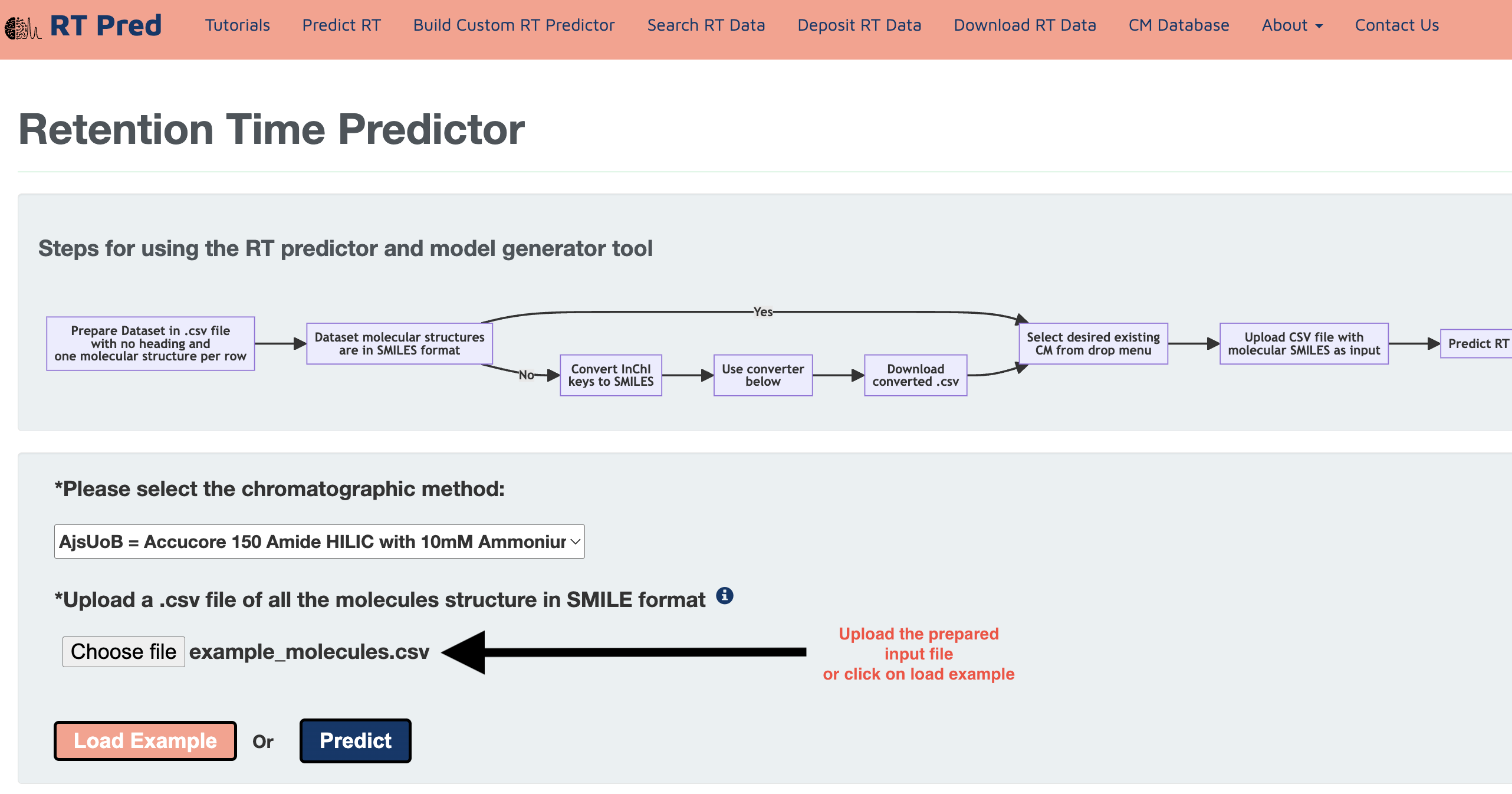Go to Download RT Data
The width and height of the screenshot is (1512, 794).
(x=1025, y=25)
